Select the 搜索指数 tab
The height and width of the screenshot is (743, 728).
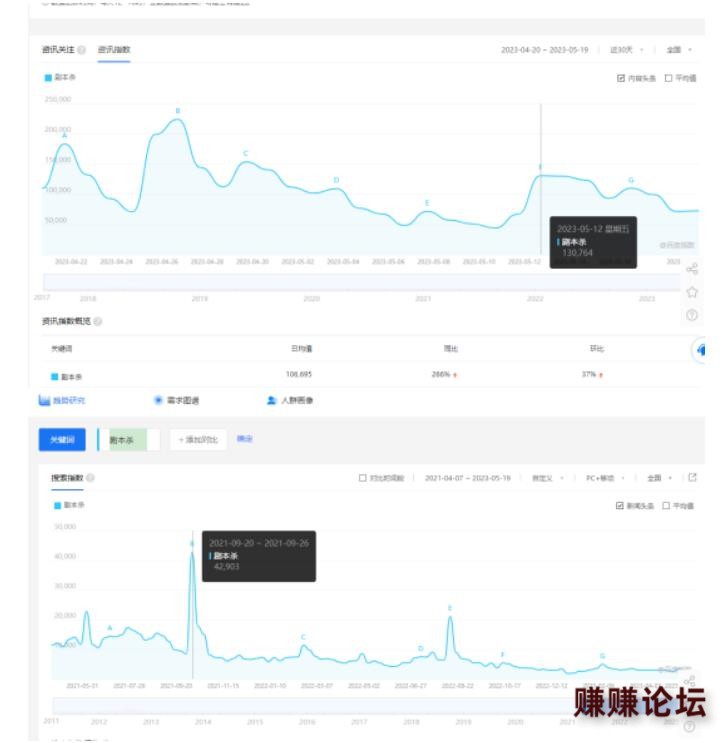pos(67,478)
